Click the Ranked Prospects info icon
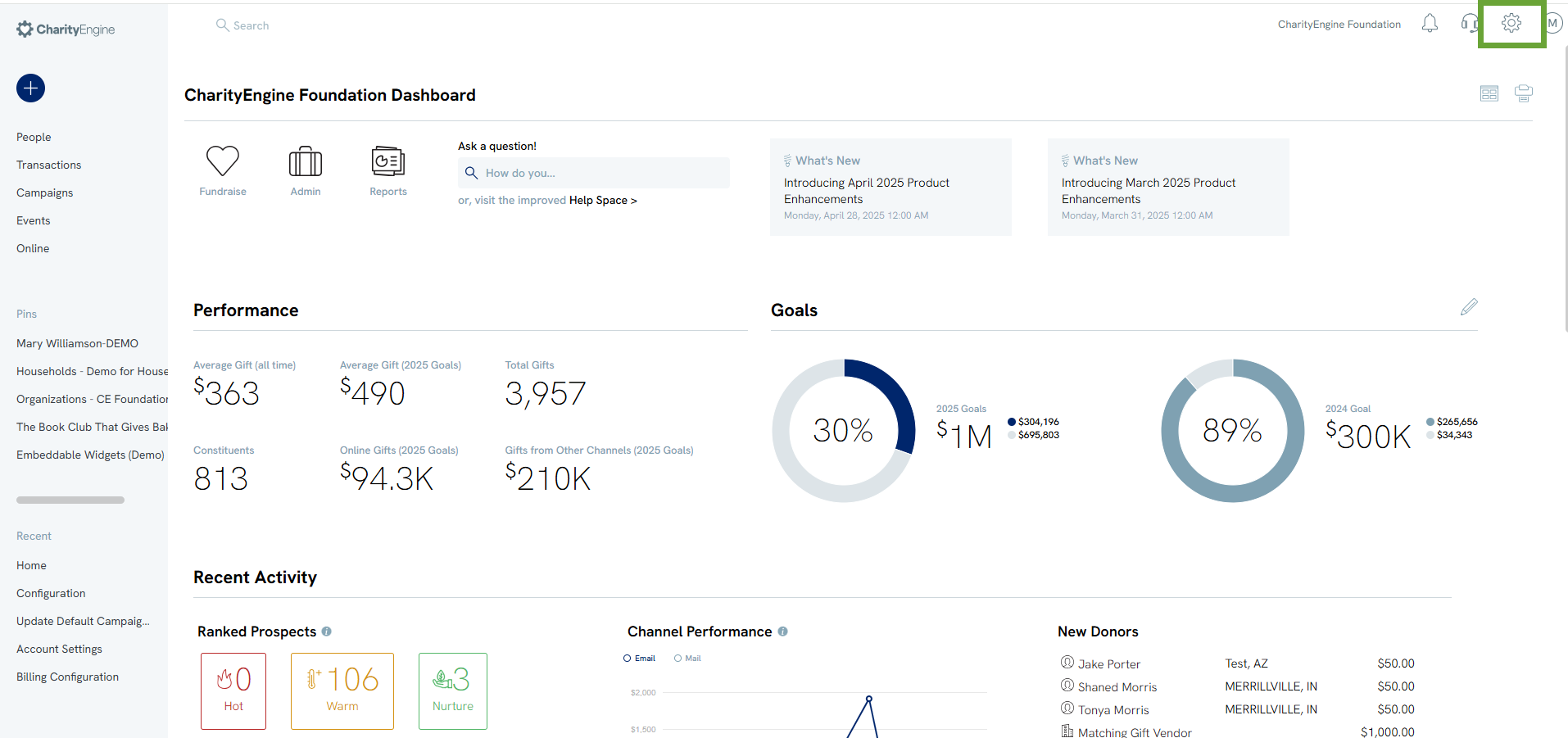 click(327, 632)
